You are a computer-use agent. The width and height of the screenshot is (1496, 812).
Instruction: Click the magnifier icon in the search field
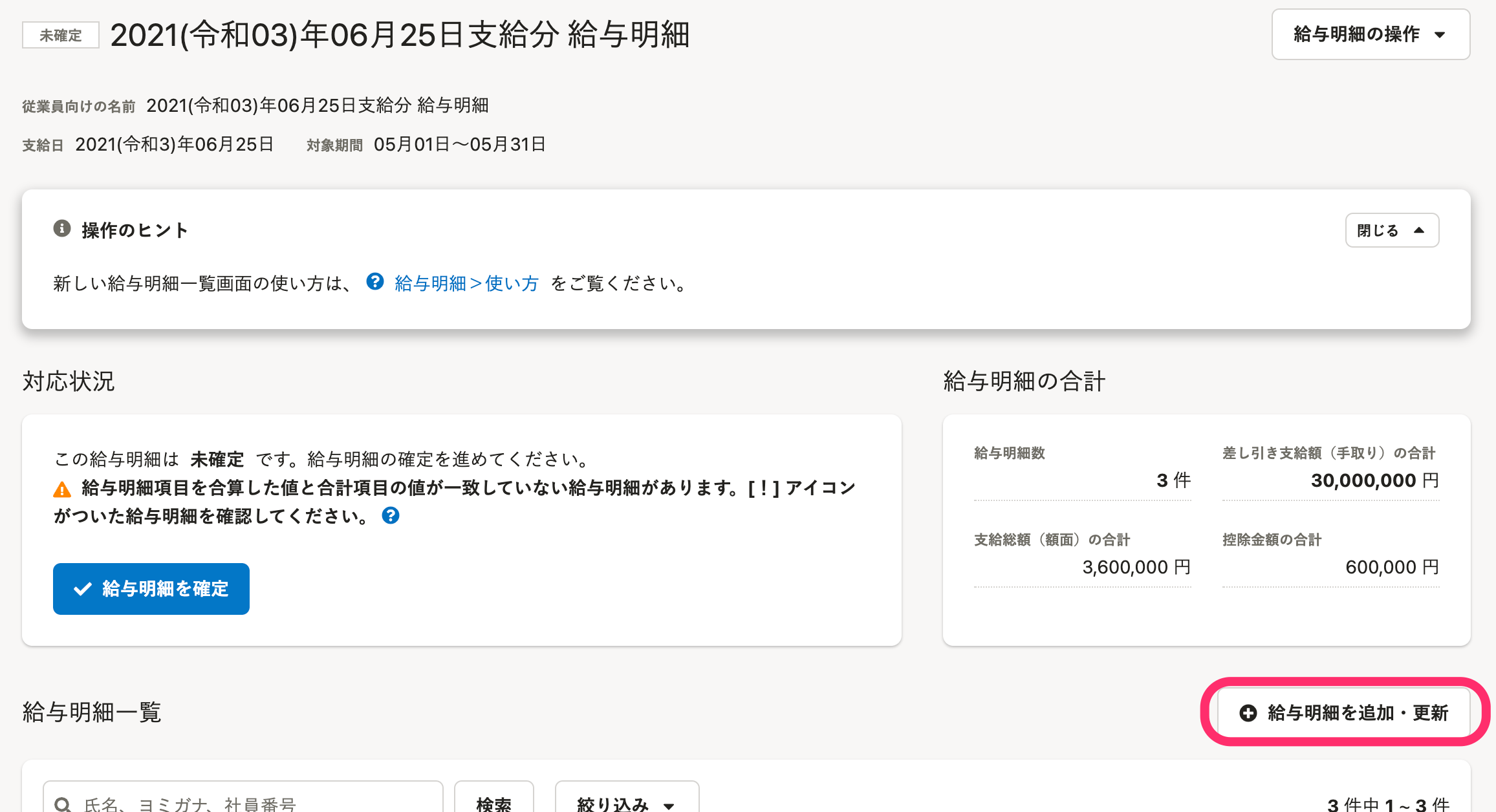click(x=63, y=805)
